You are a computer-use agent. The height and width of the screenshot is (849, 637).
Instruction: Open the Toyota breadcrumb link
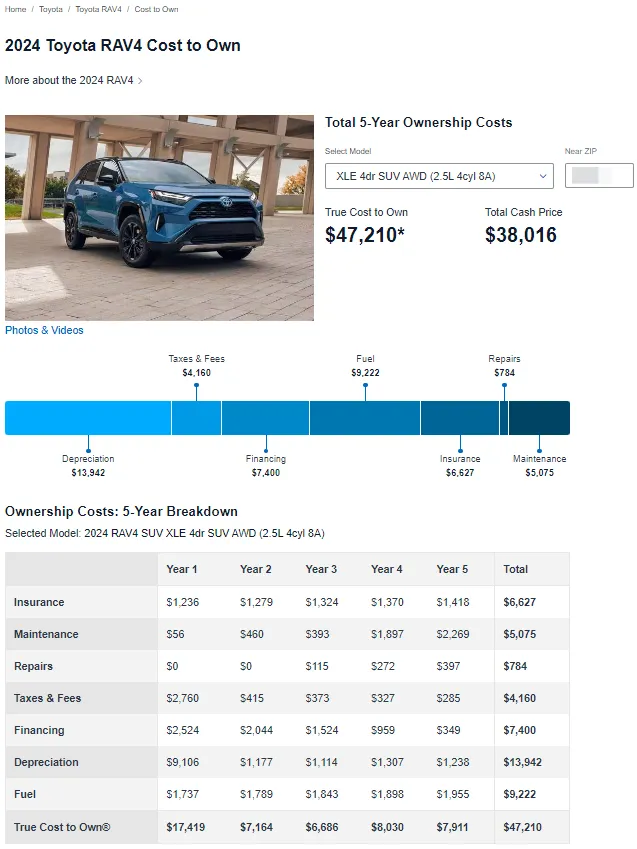click(x=51, y=9)
